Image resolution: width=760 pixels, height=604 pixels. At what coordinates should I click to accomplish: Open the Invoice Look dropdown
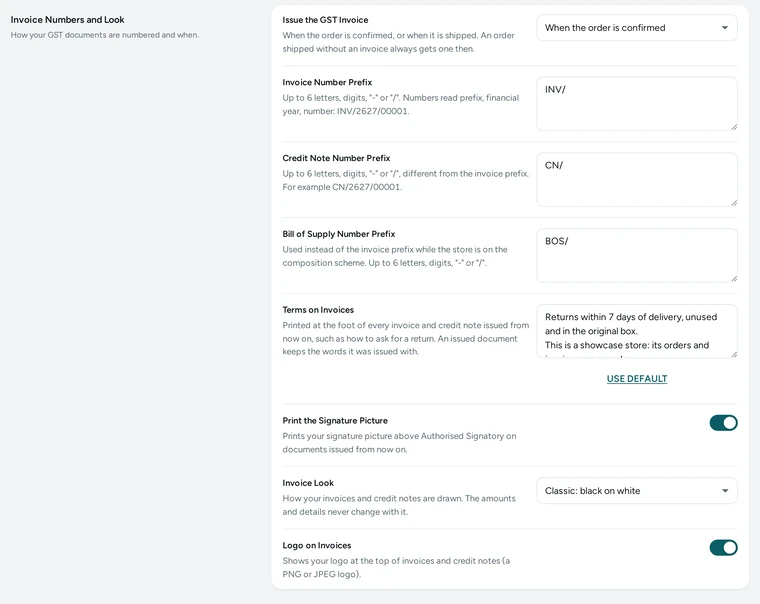(x=637, y=491)
